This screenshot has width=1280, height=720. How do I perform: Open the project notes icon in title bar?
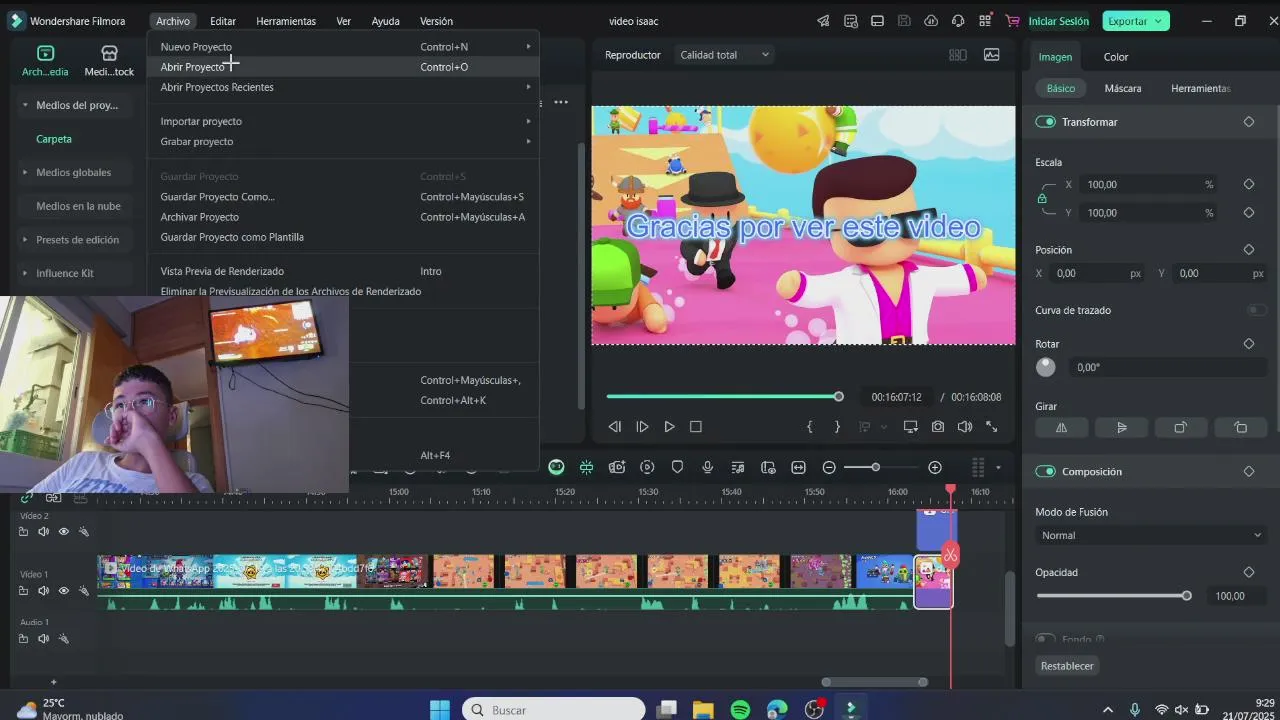tap(850, 21)
